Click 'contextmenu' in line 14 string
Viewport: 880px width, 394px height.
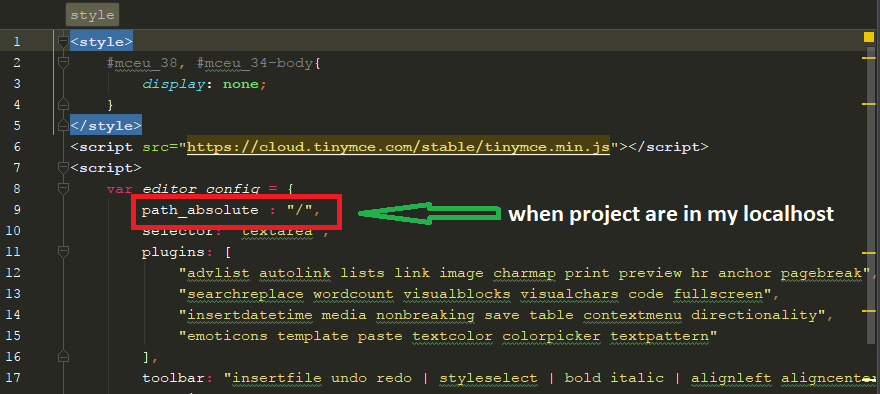(632, 315)
